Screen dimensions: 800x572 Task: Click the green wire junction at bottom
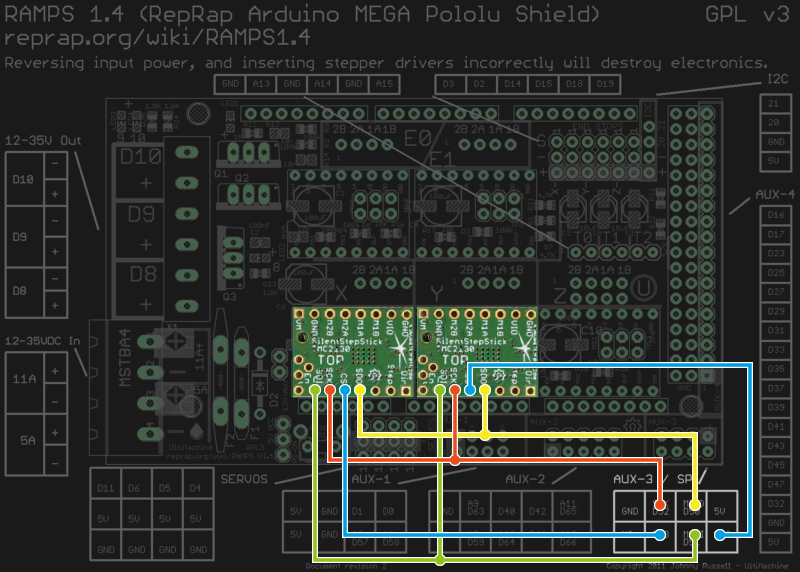(440, 560)
